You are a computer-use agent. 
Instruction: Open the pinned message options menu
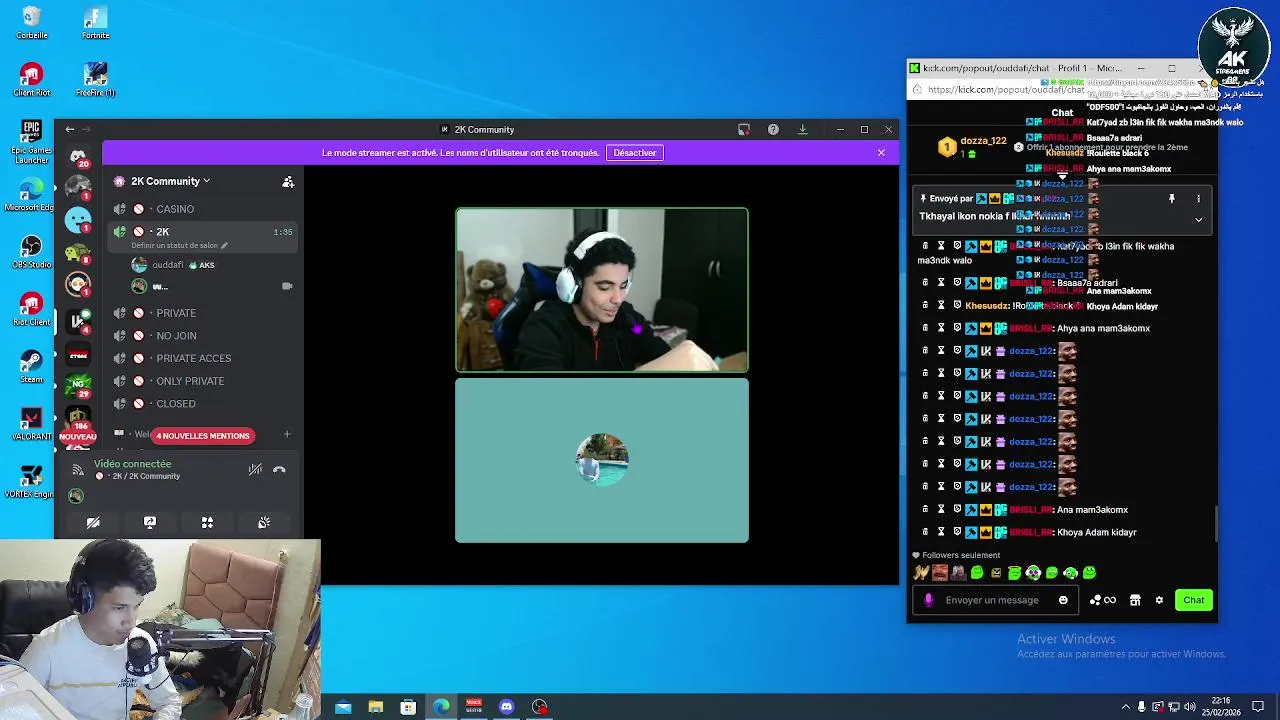tap(1198, 199)
